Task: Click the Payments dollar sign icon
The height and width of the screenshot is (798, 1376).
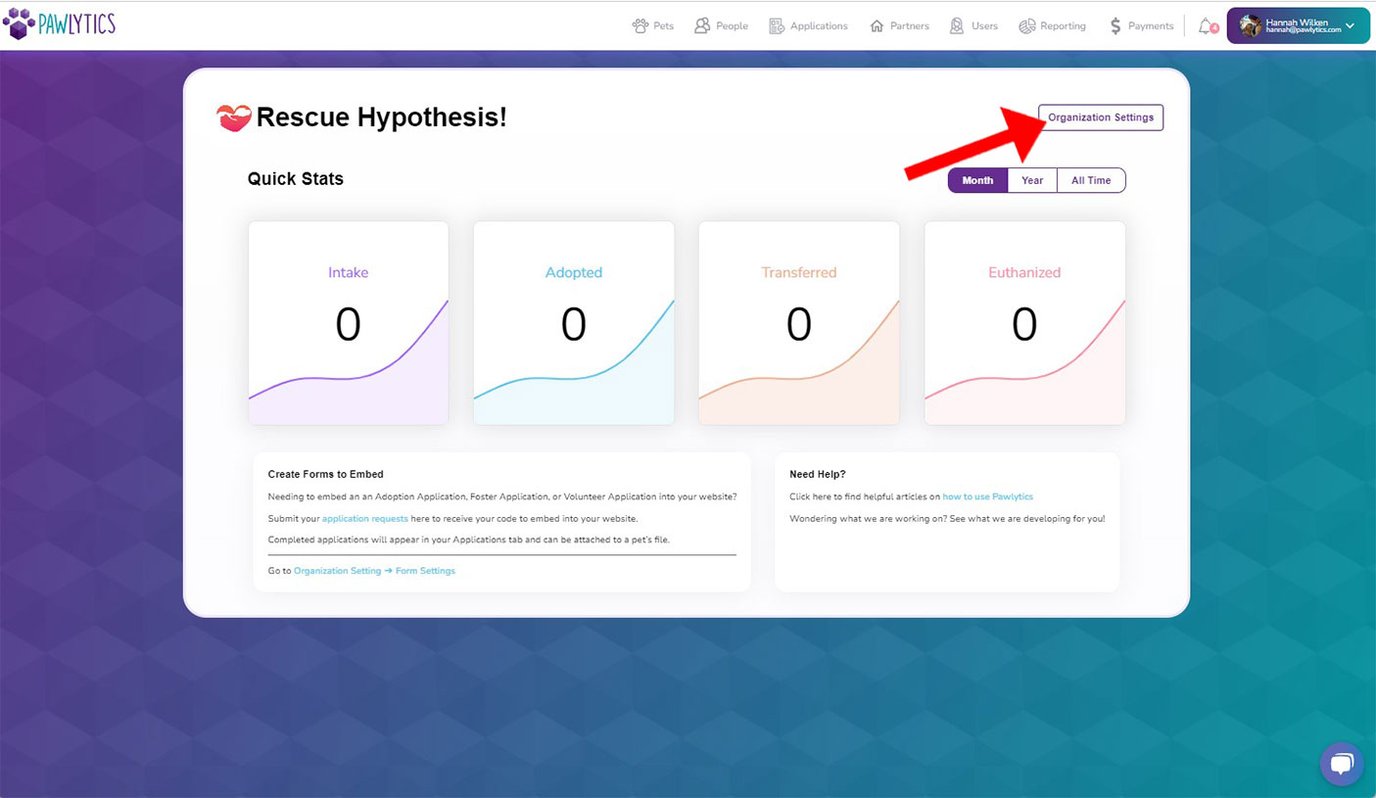Action: pyautogui.click(x=1115, y=26)
